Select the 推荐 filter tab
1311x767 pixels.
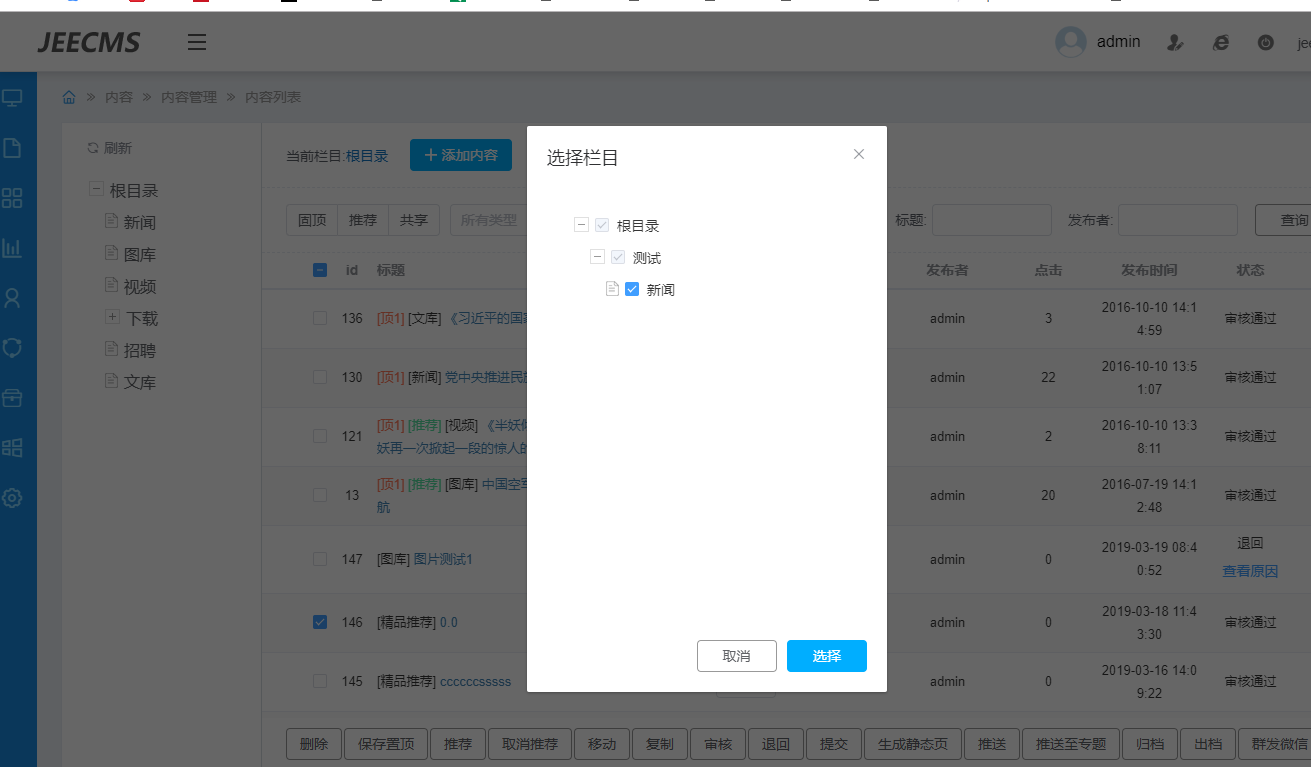[363, 220]
